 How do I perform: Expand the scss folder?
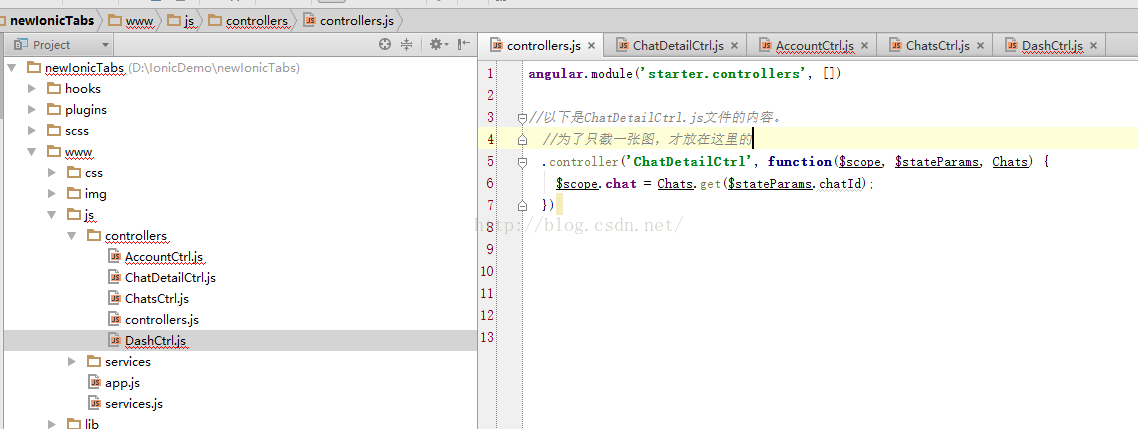31,131
